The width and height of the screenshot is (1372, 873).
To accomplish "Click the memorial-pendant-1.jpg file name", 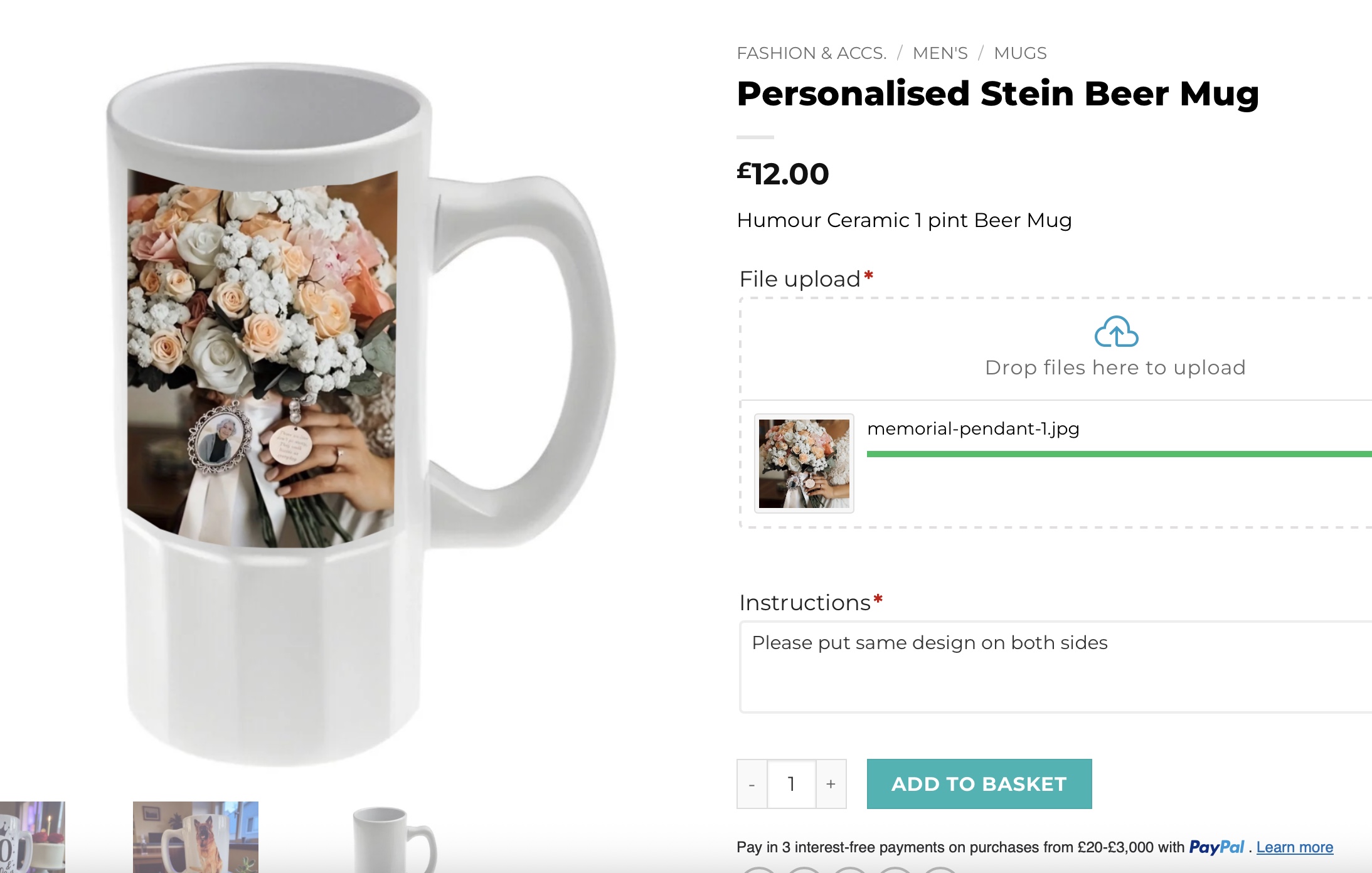I will tap(973, 429).
